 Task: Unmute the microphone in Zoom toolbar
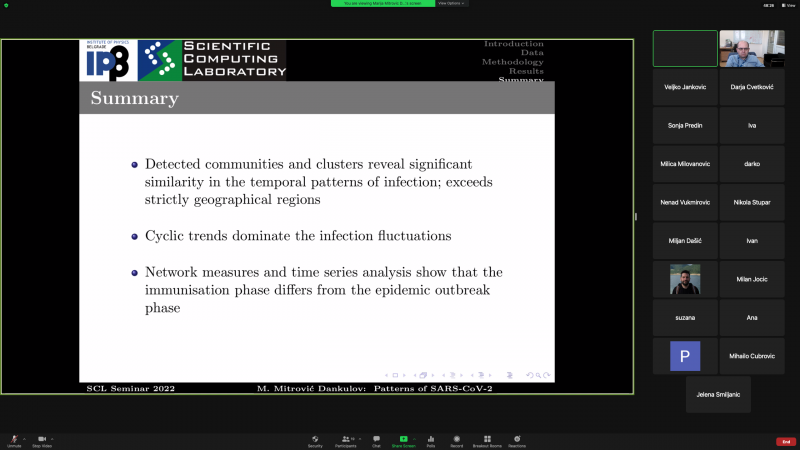pos(14,441)
